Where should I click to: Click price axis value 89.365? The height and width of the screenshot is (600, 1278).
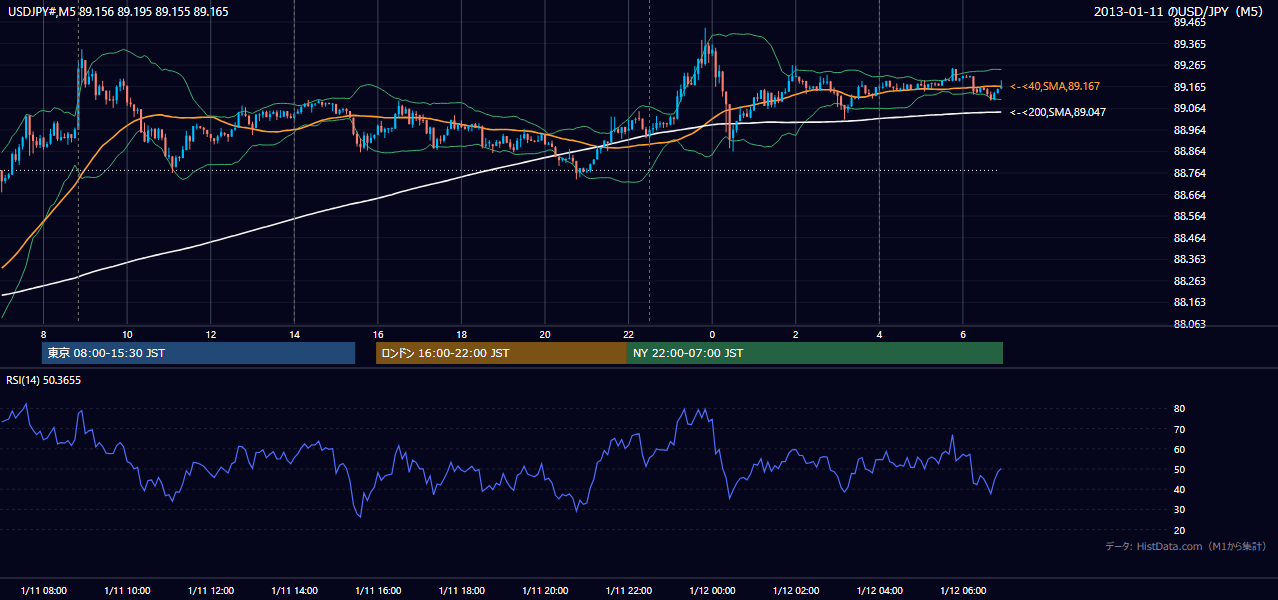tap(1189, 44)
